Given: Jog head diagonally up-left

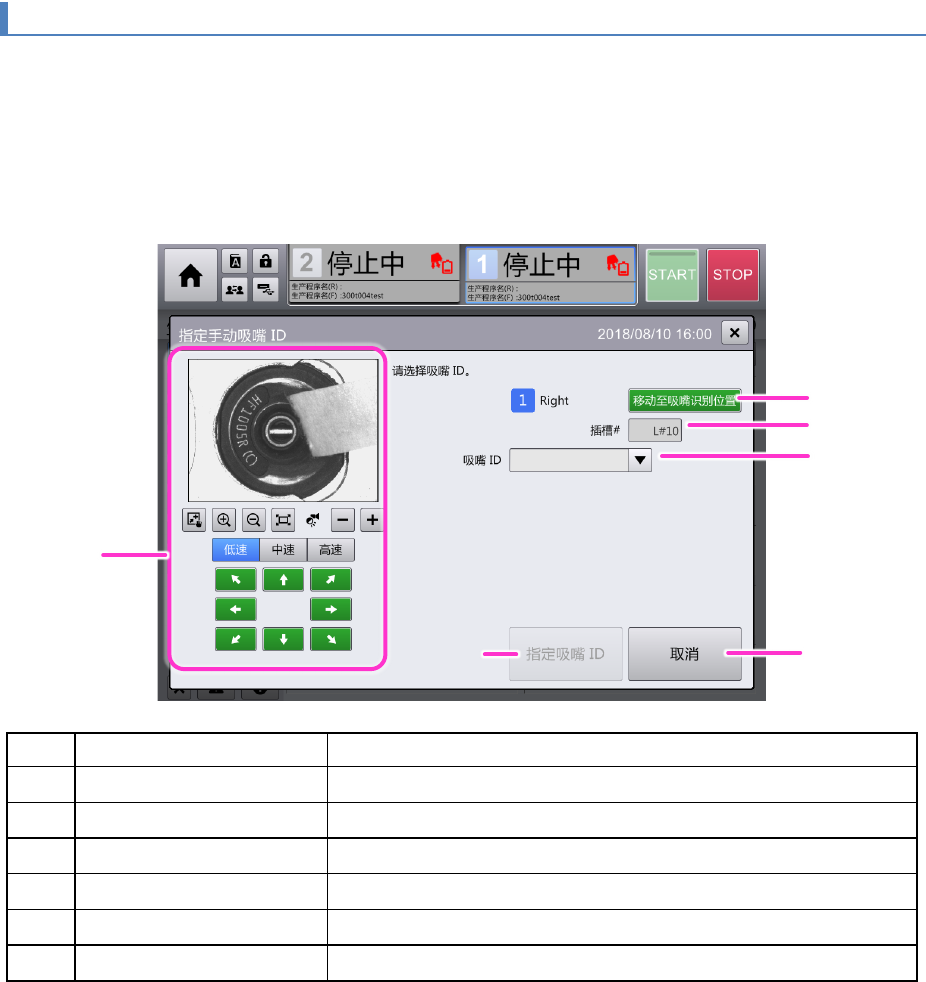Looking at the screenshot, I should pos(235,580).
